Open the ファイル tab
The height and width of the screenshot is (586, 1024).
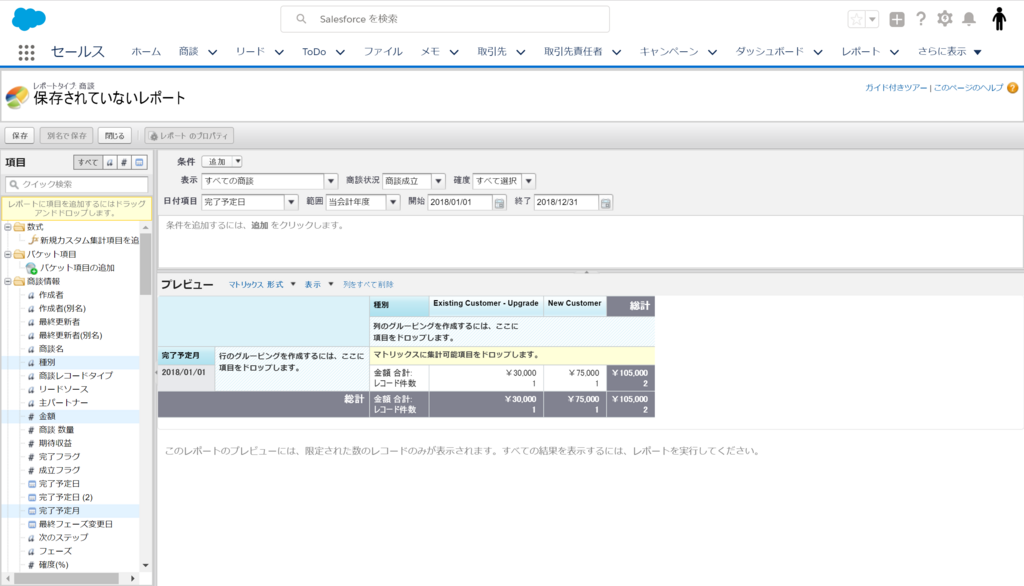pyautogui.click(x=383, y=52)
